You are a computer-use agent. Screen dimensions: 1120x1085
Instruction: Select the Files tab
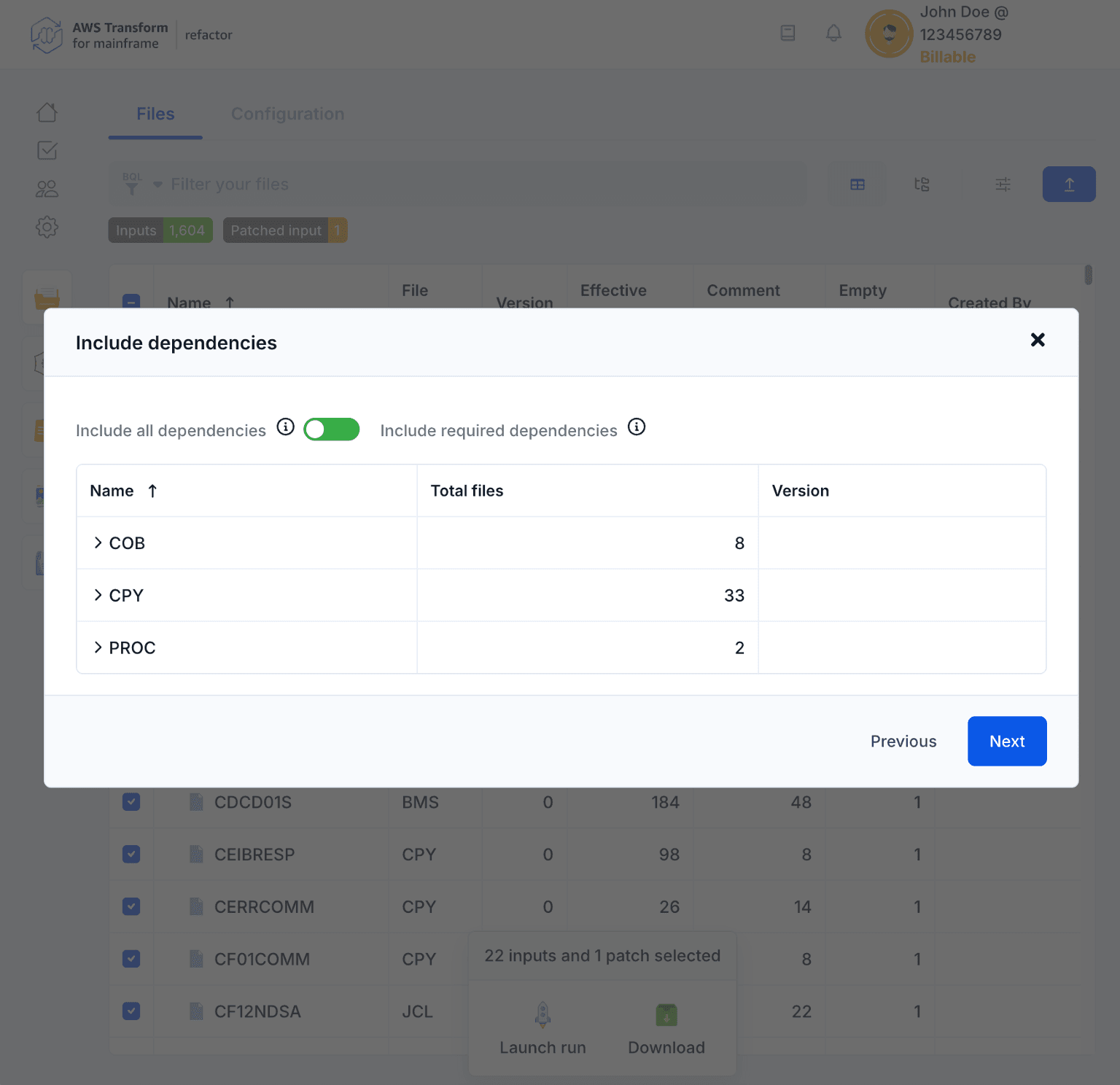pos(155,114)
